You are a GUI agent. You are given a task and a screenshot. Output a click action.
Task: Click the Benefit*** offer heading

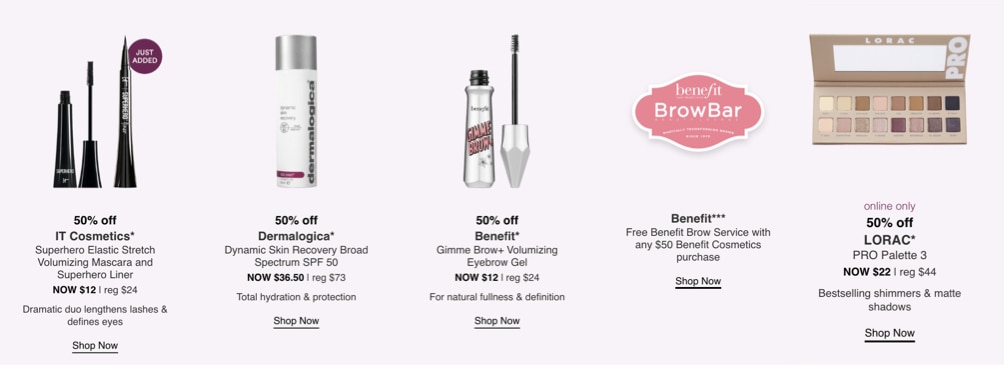(698, 218)
